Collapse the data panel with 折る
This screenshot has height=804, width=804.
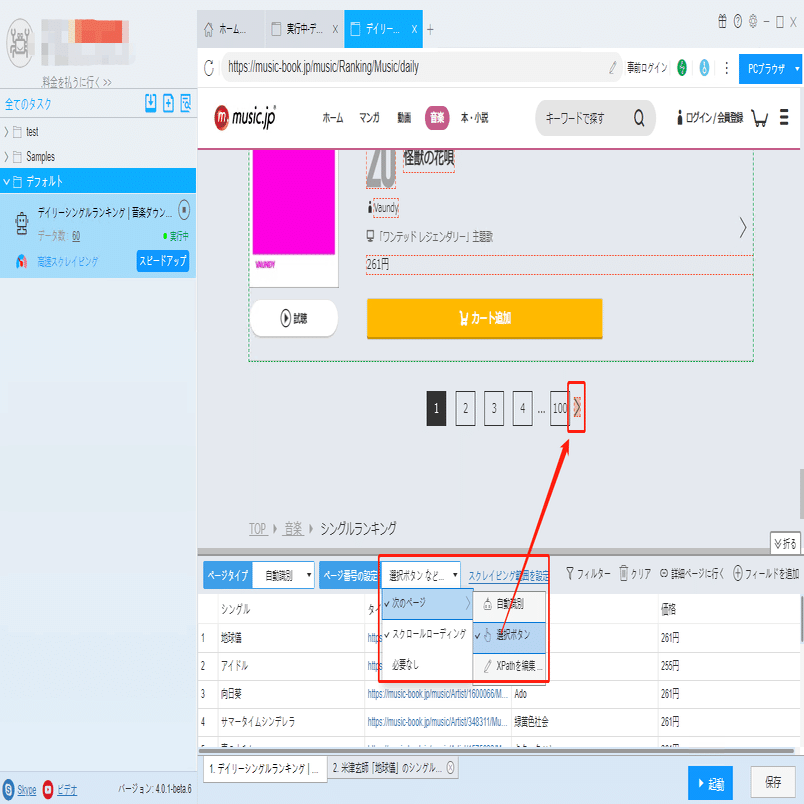(785, 544)
